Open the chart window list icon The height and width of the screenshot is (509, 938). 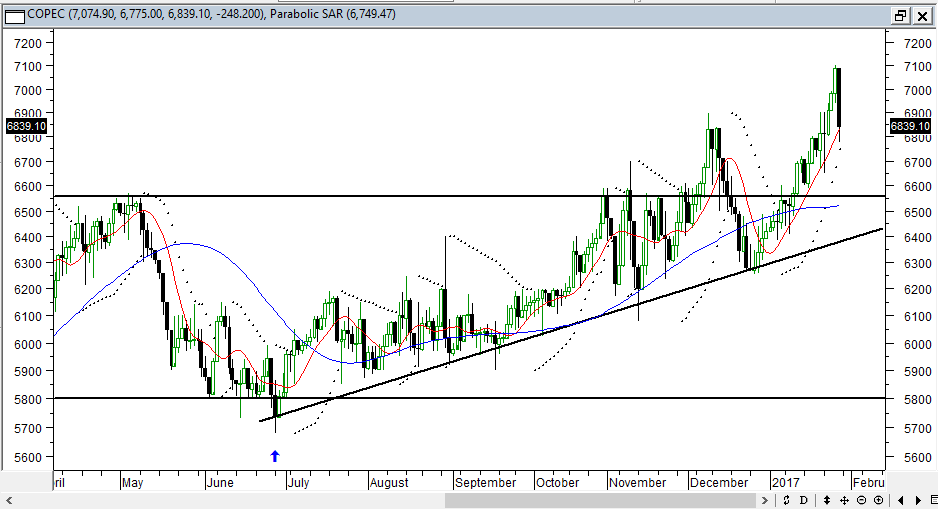(934, 500)
